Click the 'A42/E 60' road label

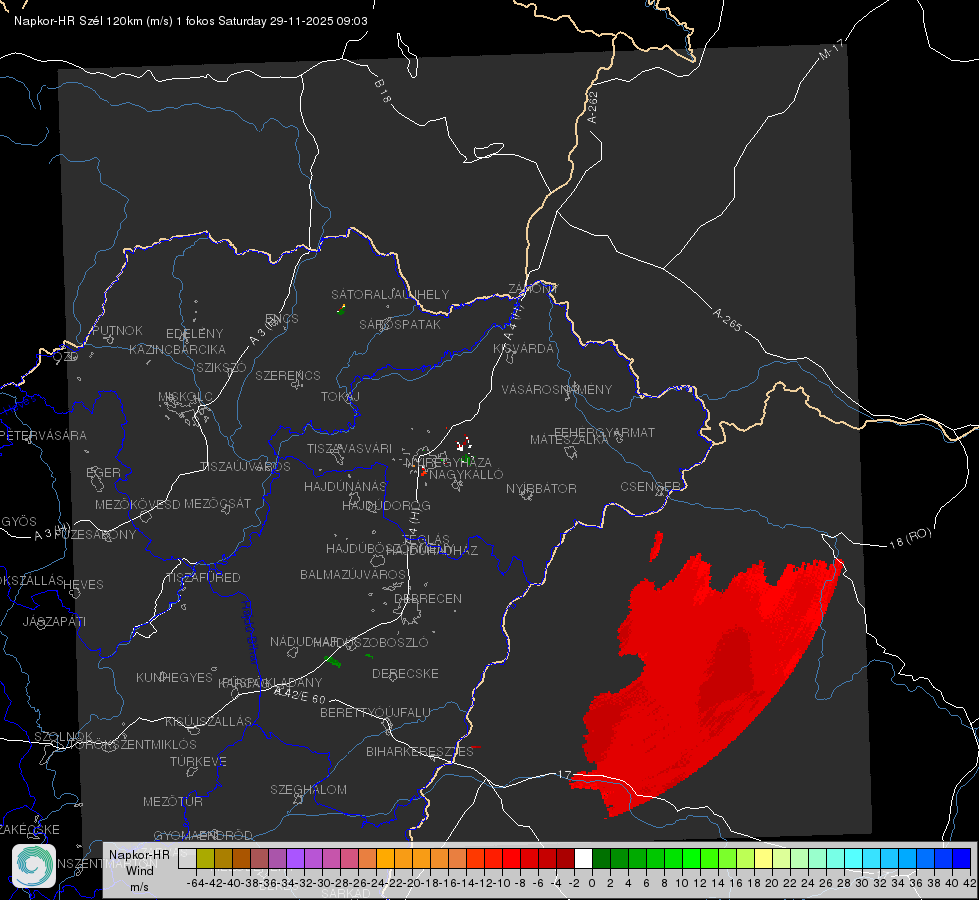coord(300,695)
